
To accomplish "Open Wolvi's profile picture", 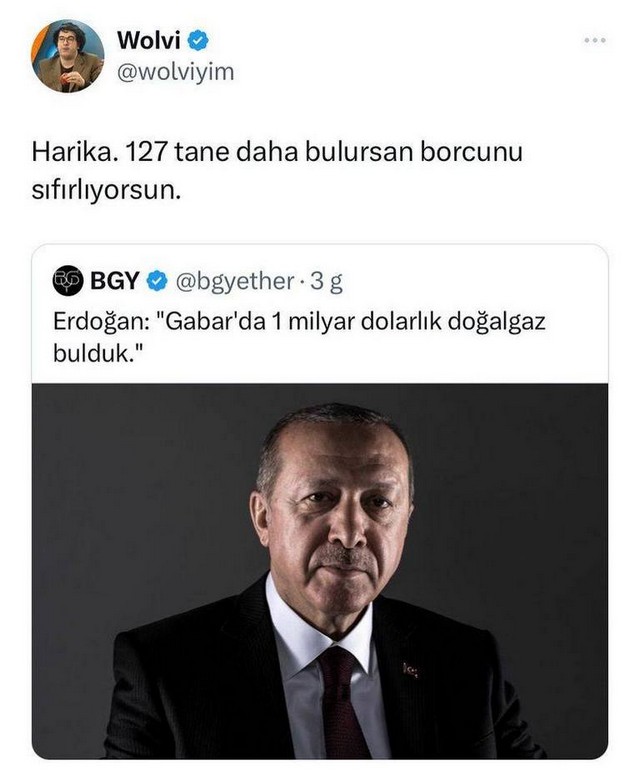I will [x=68, y=56].
